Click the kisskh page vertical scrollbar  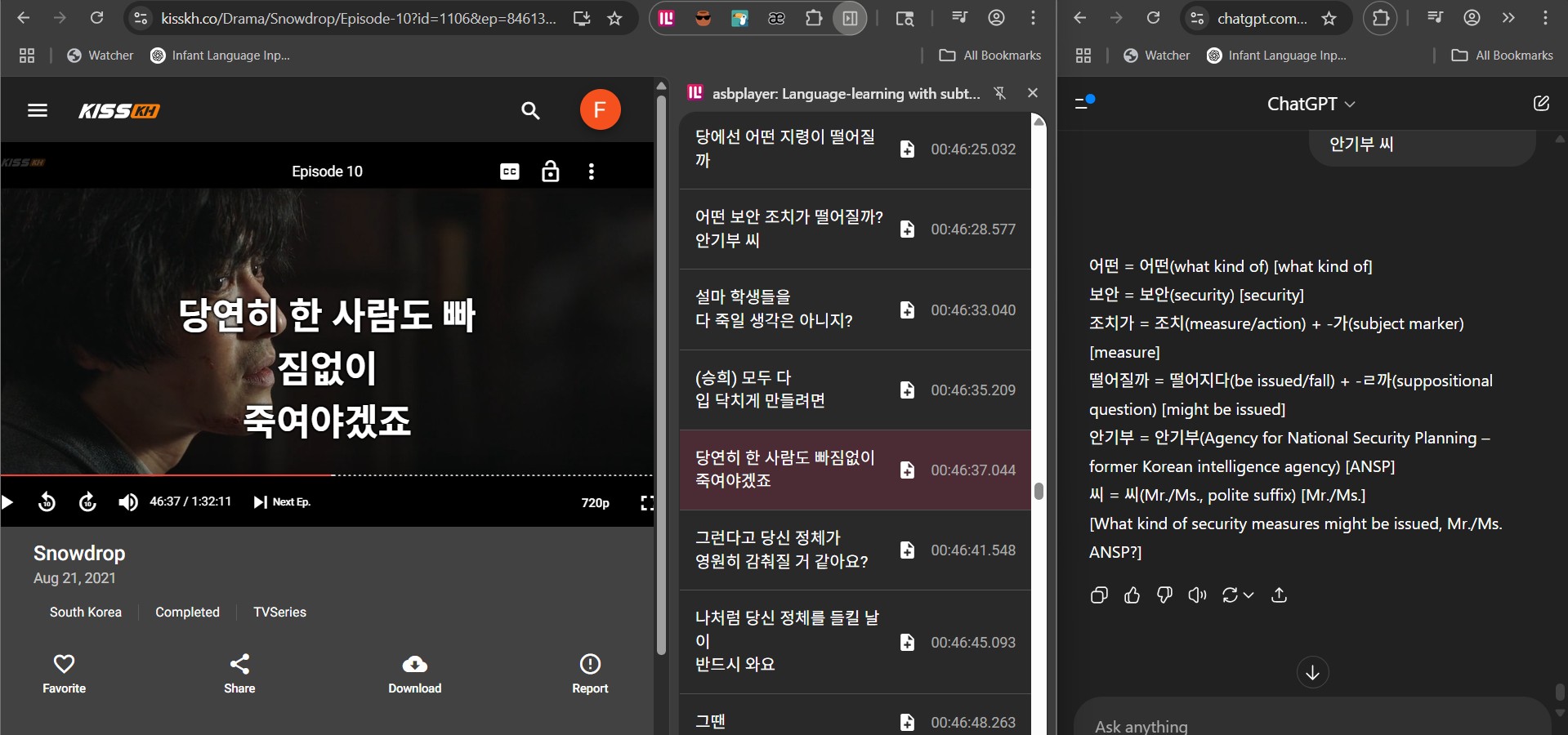click(661, 376)
